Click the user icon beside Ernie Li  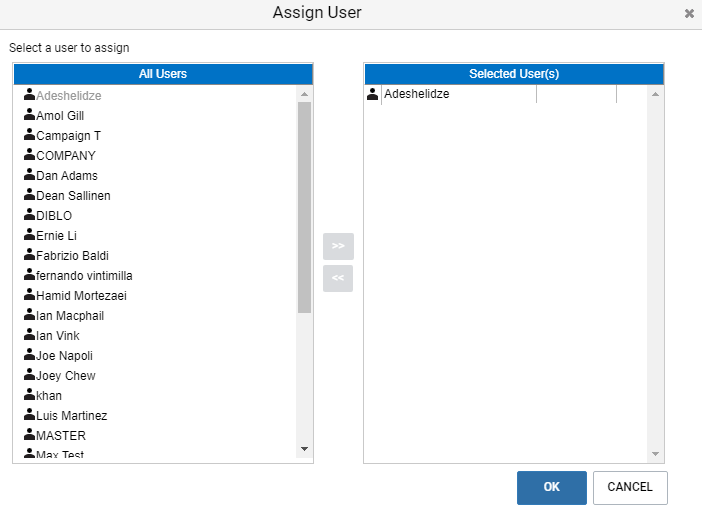(x=30, y=234)
